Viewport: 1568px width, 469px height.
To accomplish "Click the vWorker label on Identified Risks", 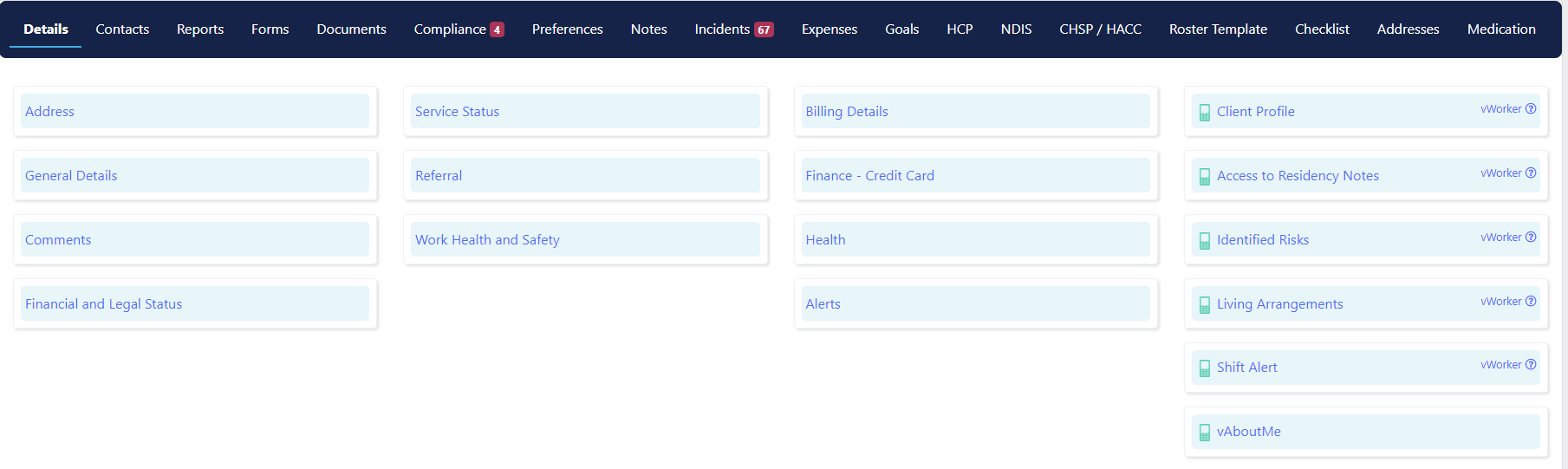I will pyautogui.click(x=1501, y=238).
